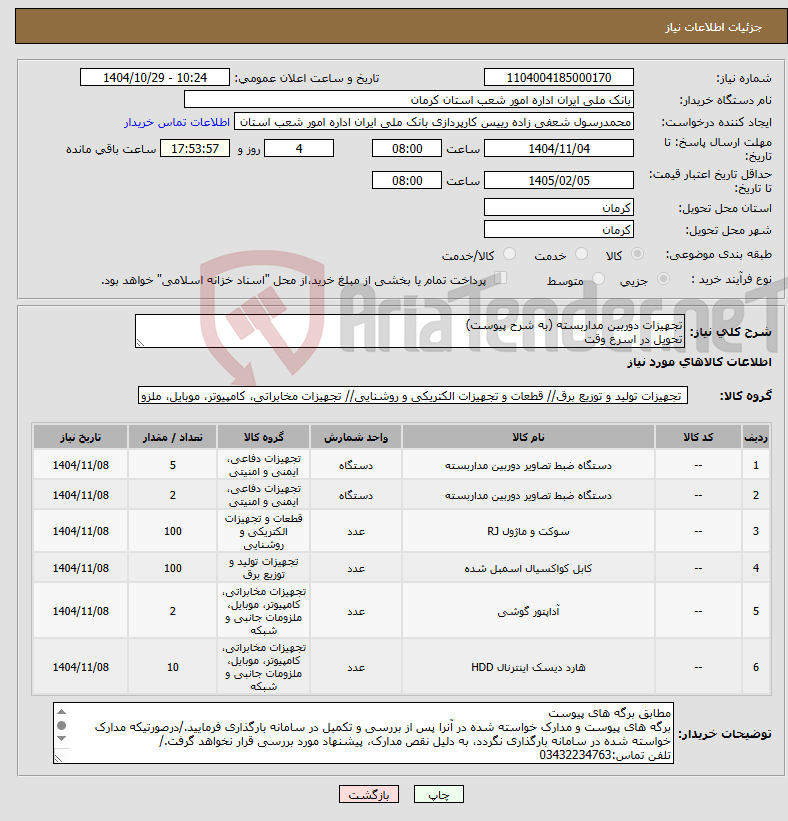Open the buyer contact information link
Screen dimensions: 788x821
[177, 122]
